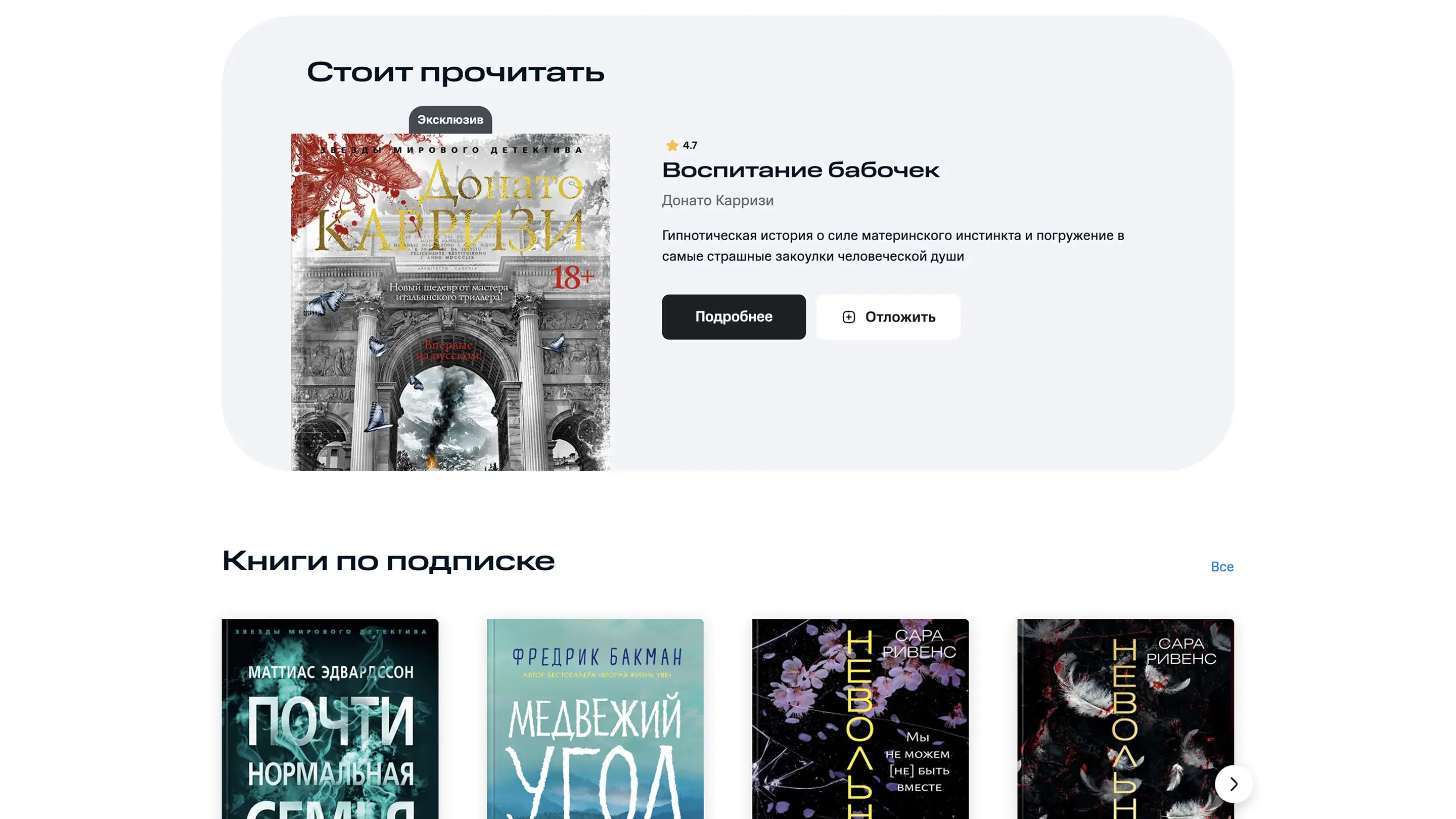Click the yellow star rating icon
Screen dimensions: 1456x819
pyautogui.click(x=671, y=145)
